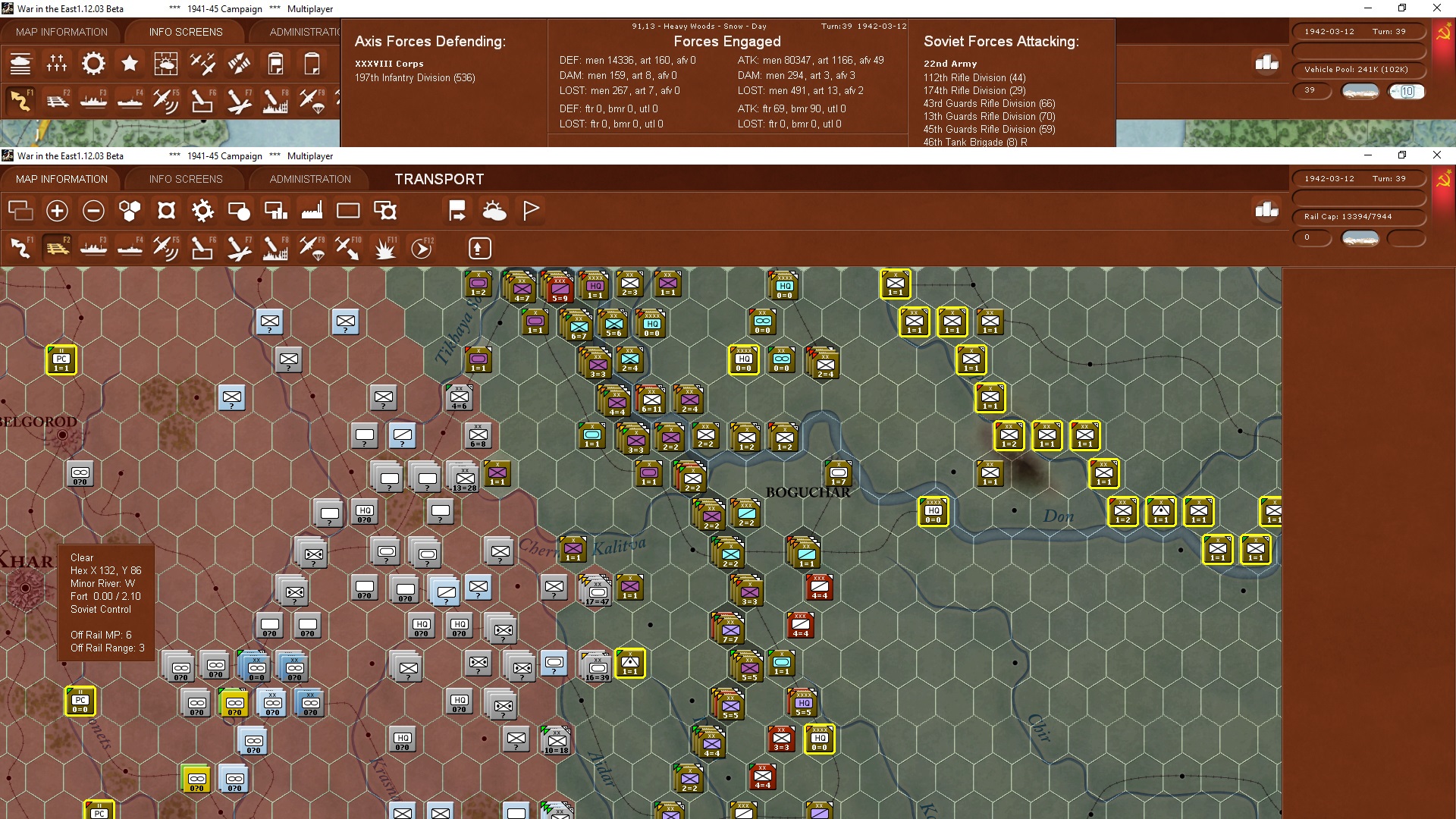Open weather map grid icon in combat window
This screenshot has height=819, width=1456.
point(166,64)
